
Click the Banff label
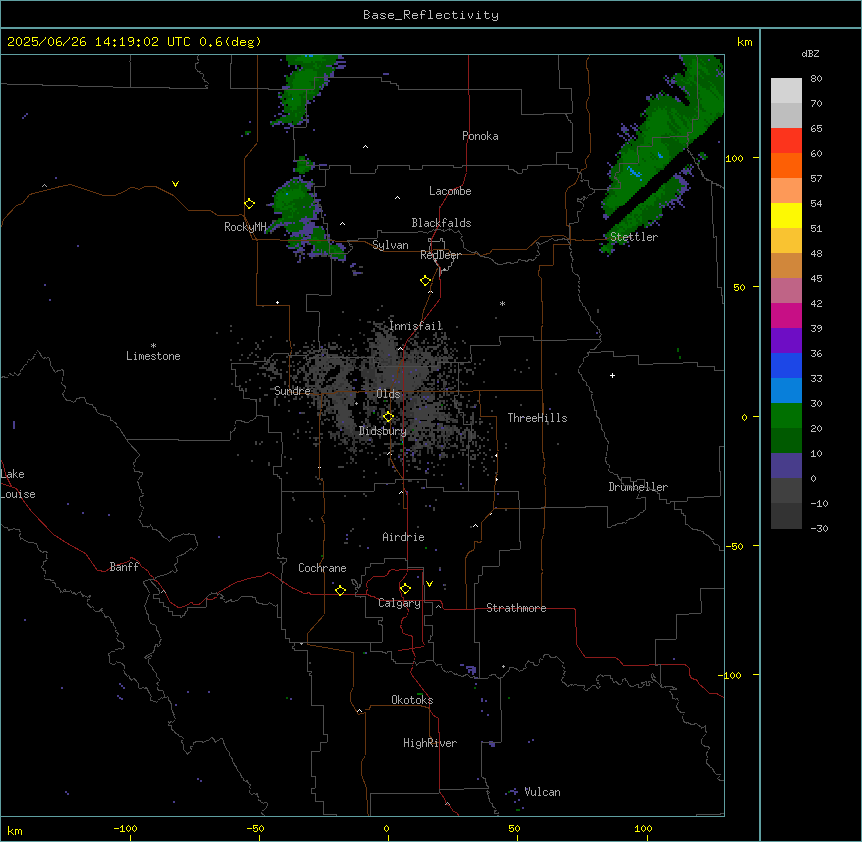tap(124, 567)
